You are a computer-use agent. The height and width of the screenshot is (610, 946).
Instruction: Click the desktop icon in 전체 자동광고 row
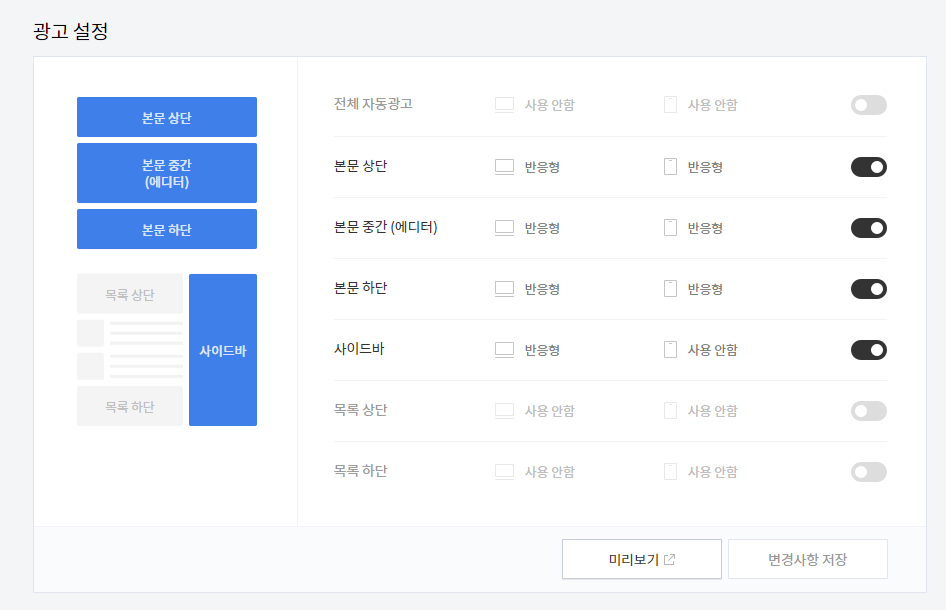[504, 105]
